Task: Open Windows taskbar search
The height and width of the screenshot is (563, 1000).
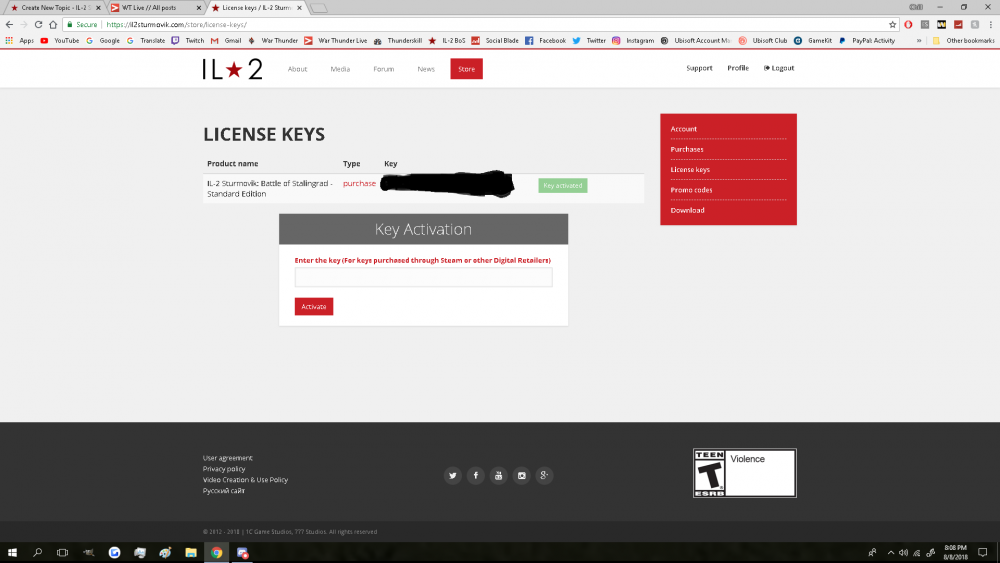Action: (x=38, y=553)
